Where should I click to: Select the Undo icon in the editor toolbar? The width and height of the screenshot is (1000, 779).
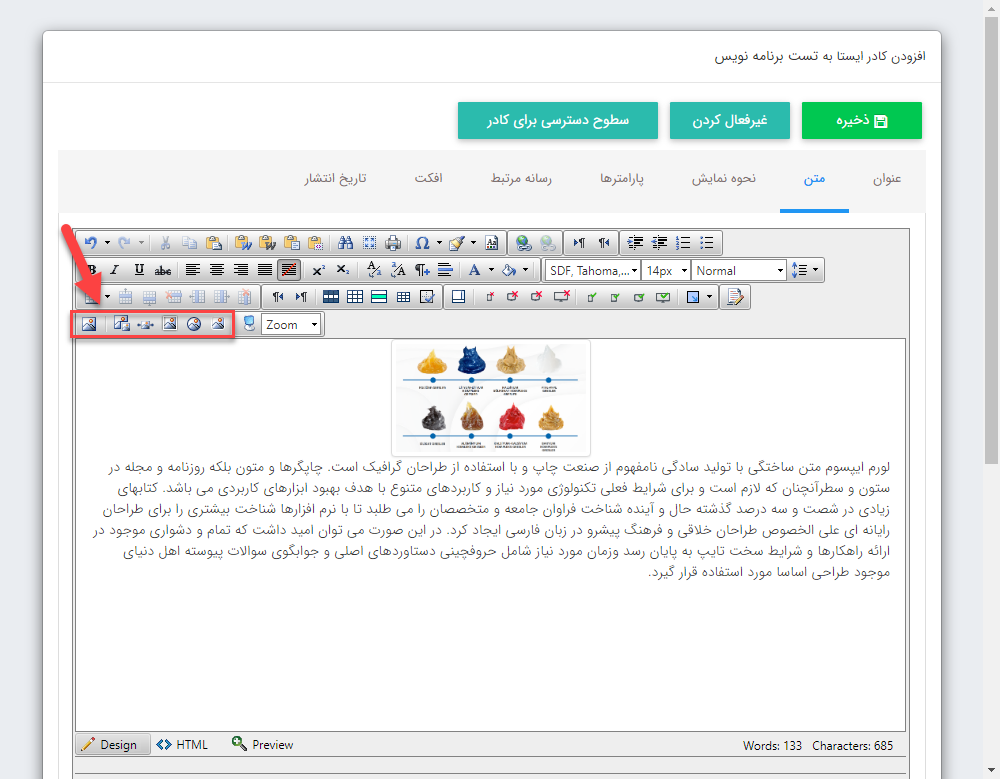coord(92,242)
